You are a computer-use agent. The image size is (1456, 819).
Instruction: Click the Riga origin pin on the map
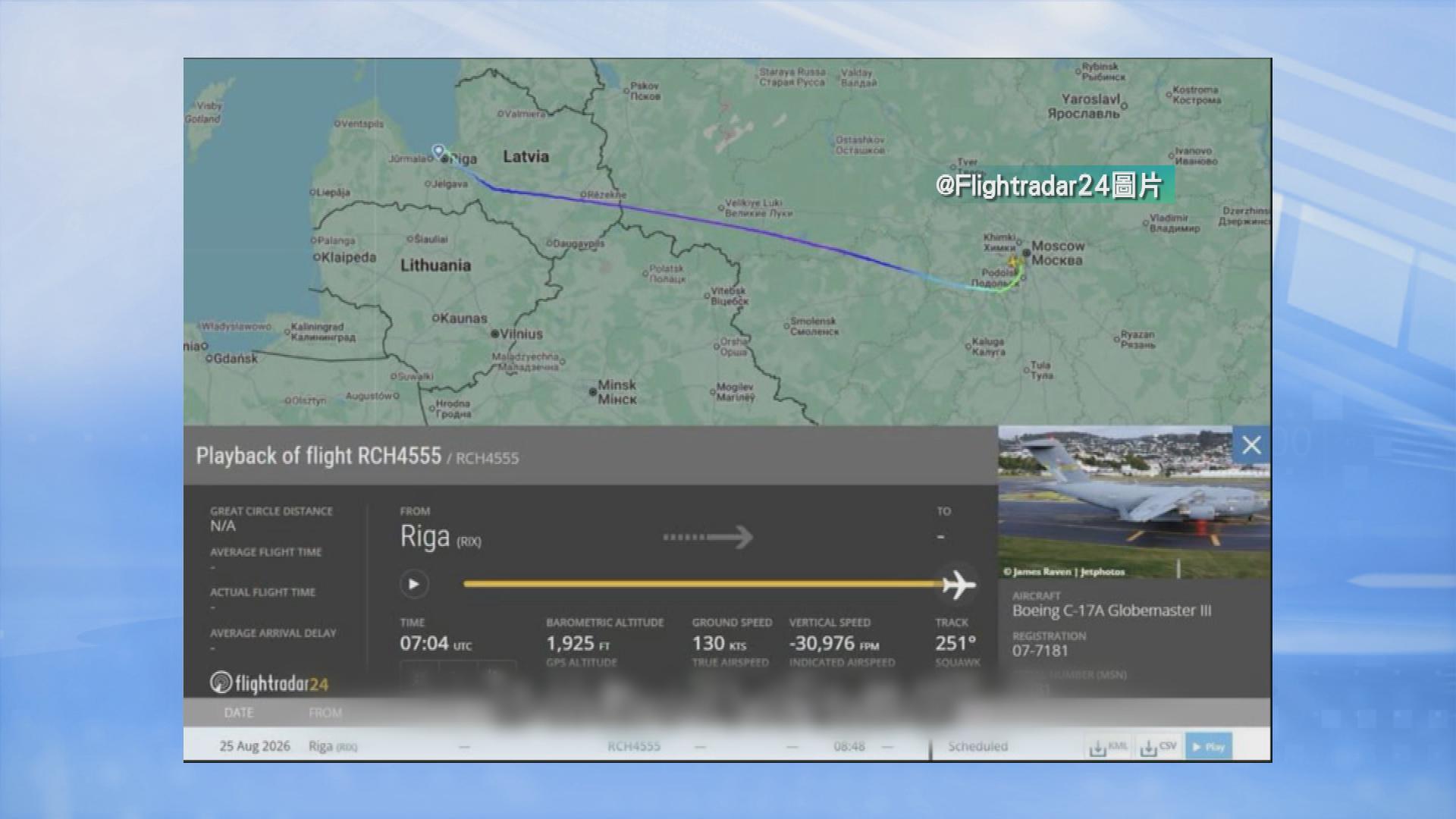tap(438, 152)
